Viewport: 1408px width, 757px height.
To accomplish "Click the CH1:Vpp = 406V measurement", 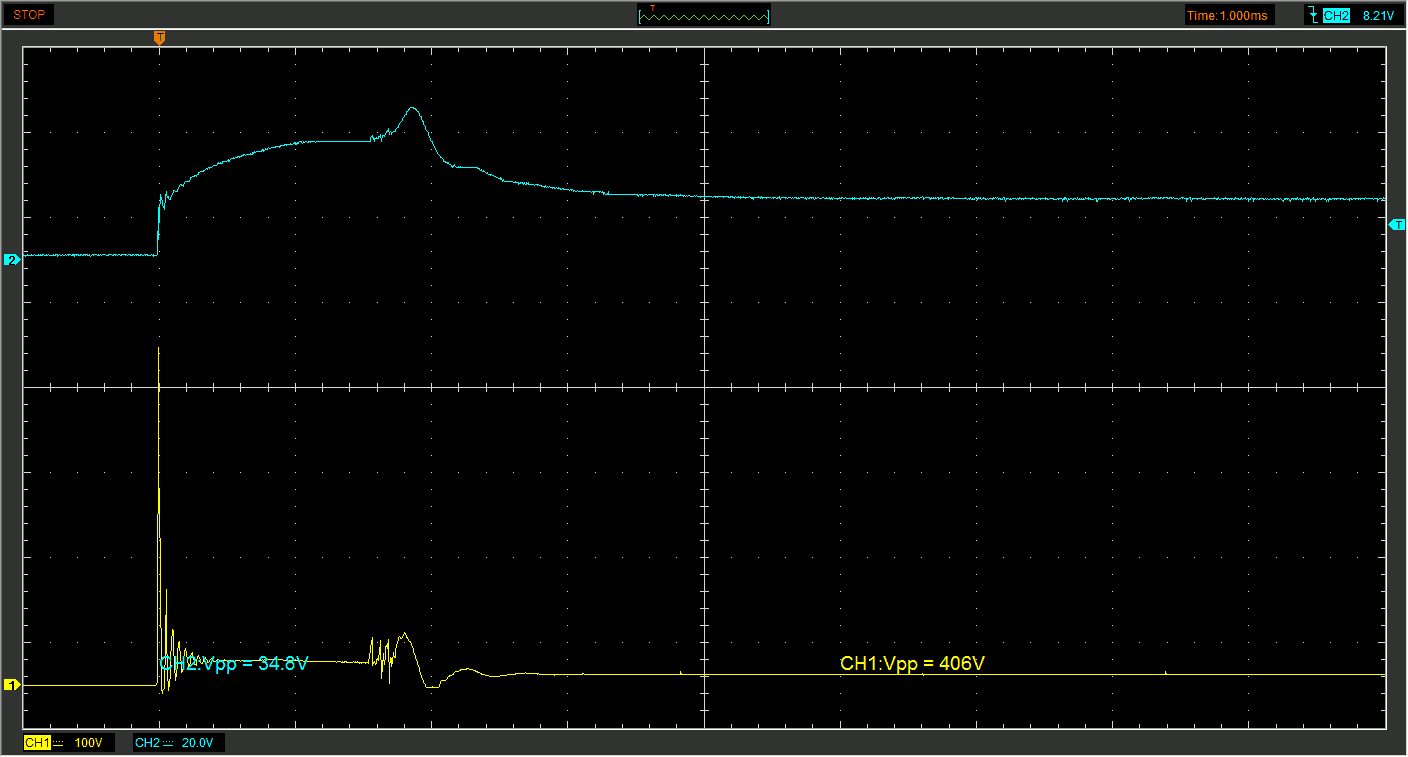I will coord(905,663).
